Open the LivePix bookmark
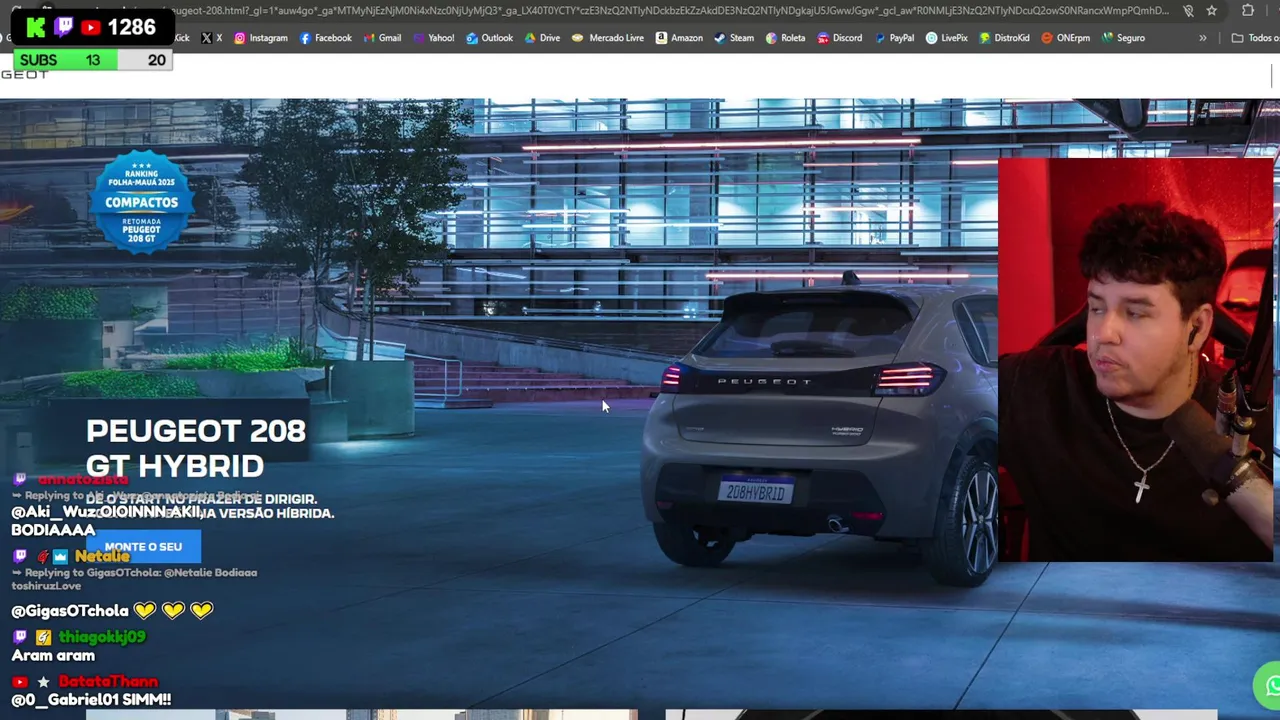Image resolution: width=1280 pixels, height=720 pixels. click(946, 38)
